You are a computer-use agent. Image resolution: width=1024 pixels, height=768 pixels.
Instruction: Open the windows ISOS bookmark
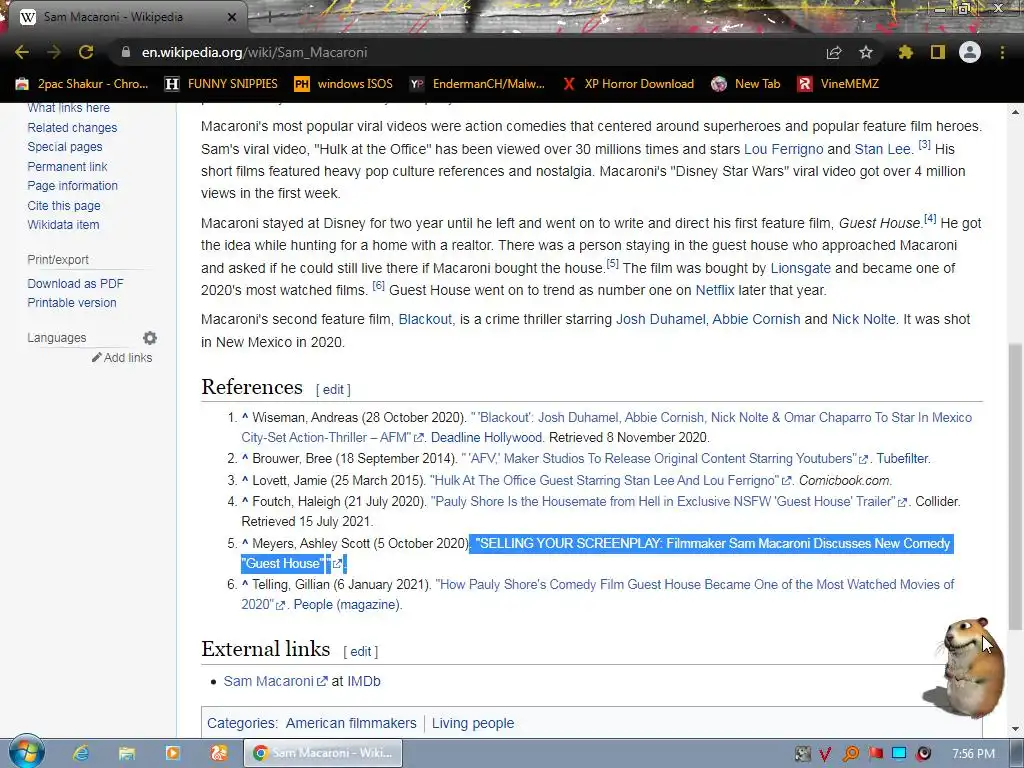344,84
